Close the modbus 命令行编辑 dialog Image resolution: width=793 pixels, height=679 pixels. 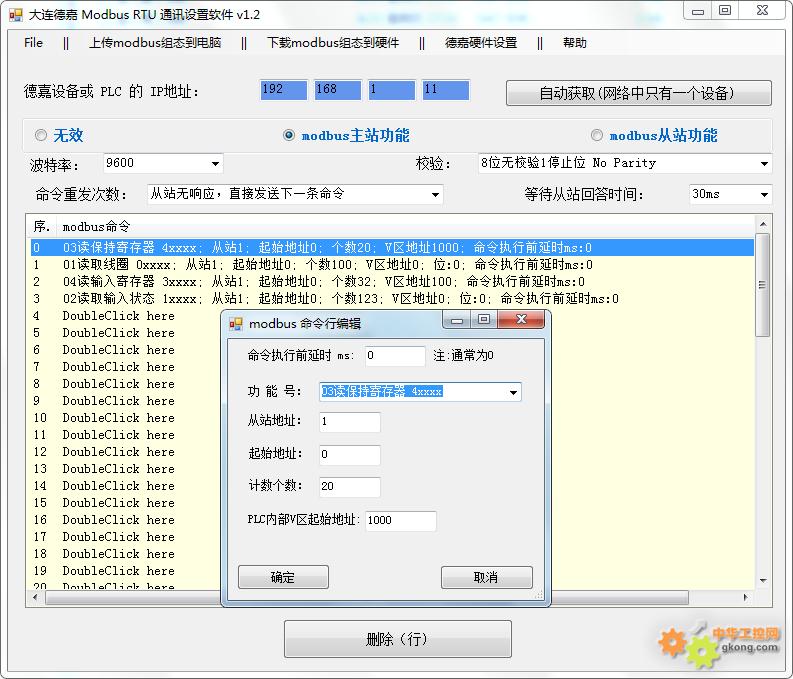[x=521, y=320]
